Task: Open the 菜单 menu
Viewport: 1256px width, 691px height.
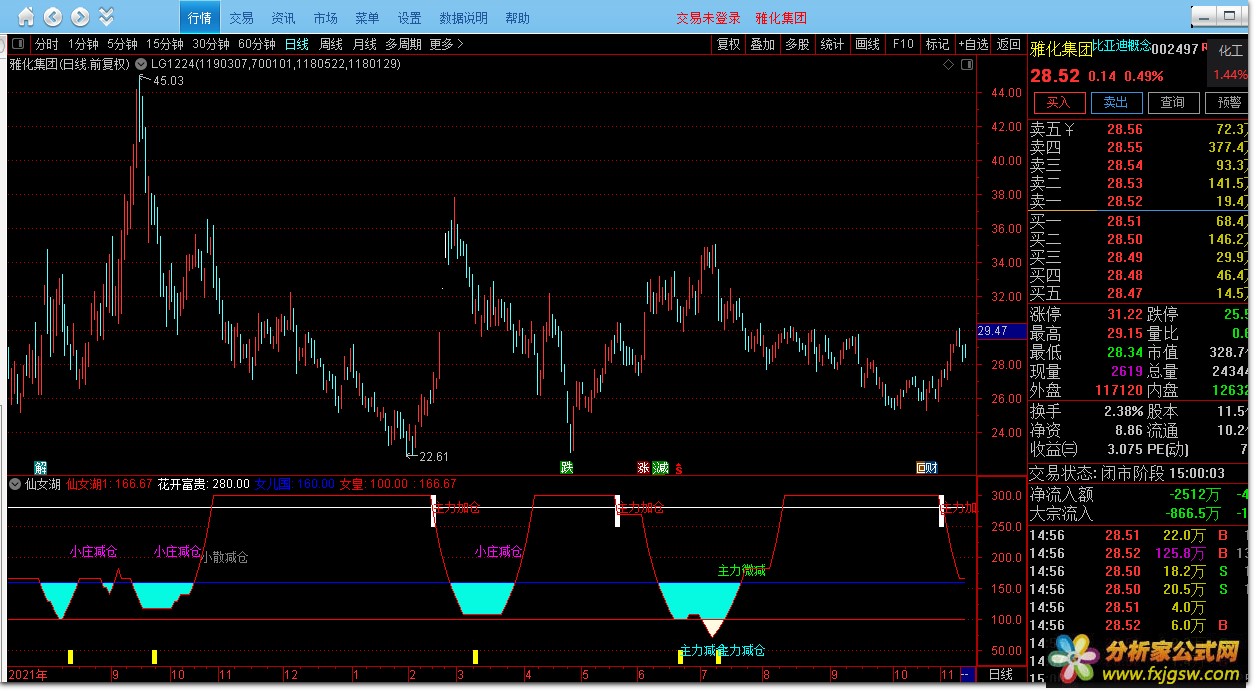Action: (367, 18)
